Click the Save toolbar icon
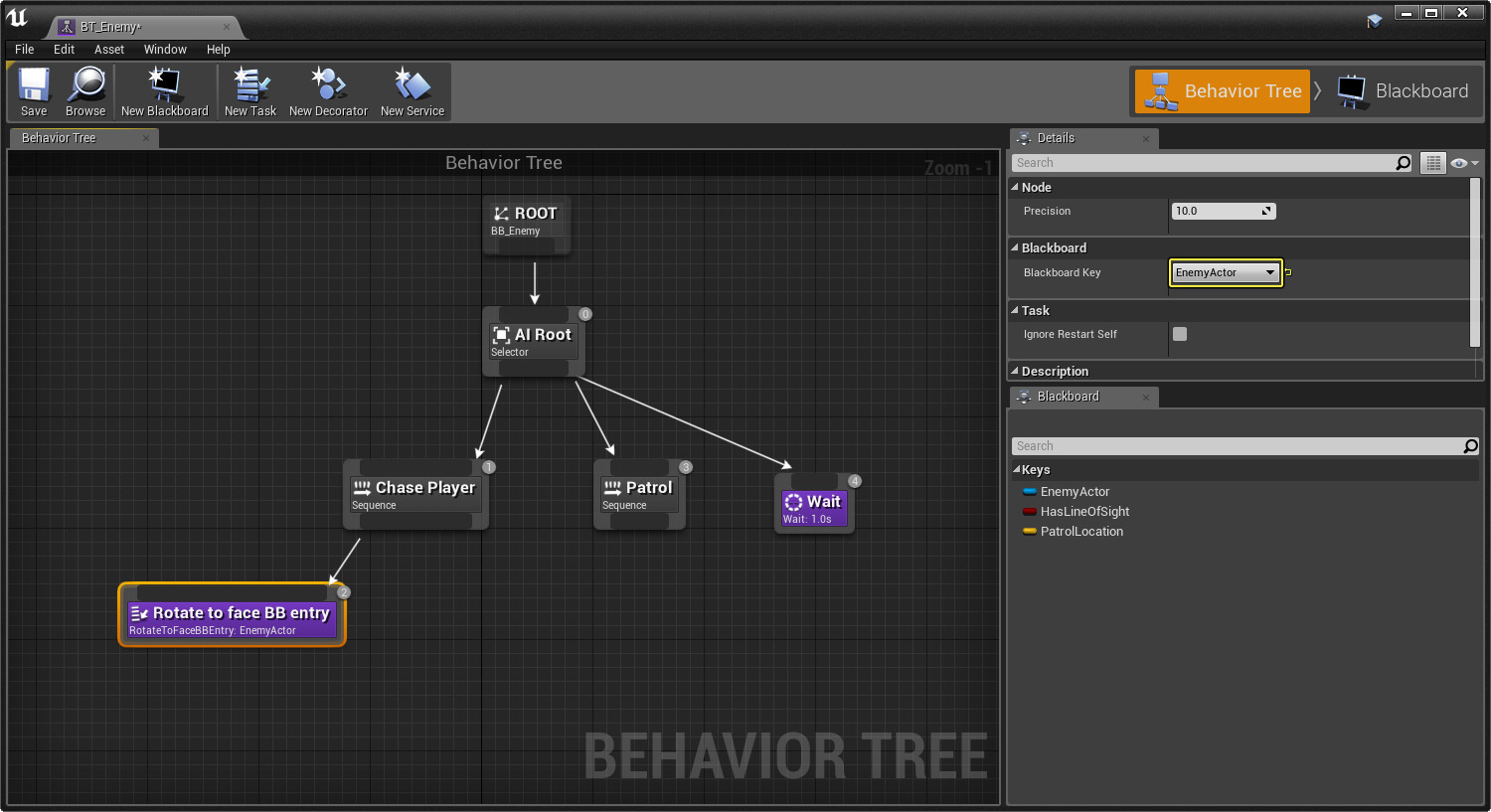The width and height of the screenshot is (1491, 812). pyautogui.click(x=34, y=86)
